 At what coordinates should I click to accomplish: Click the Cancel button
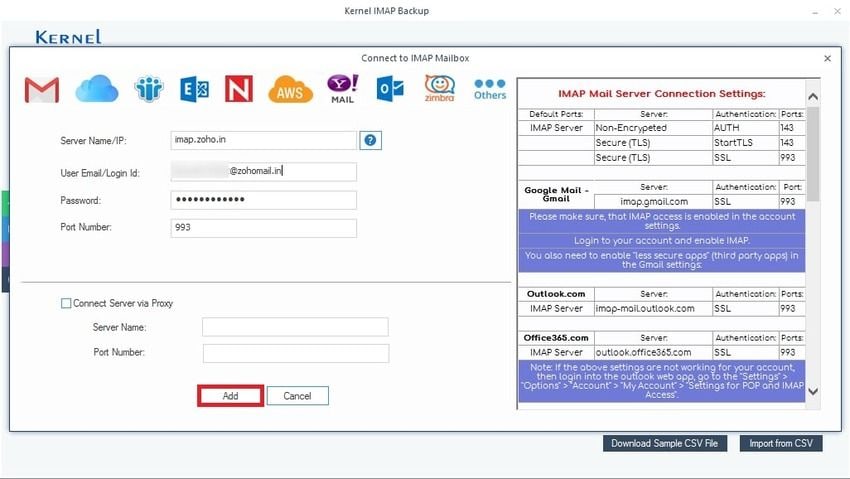tap(298, 396)
